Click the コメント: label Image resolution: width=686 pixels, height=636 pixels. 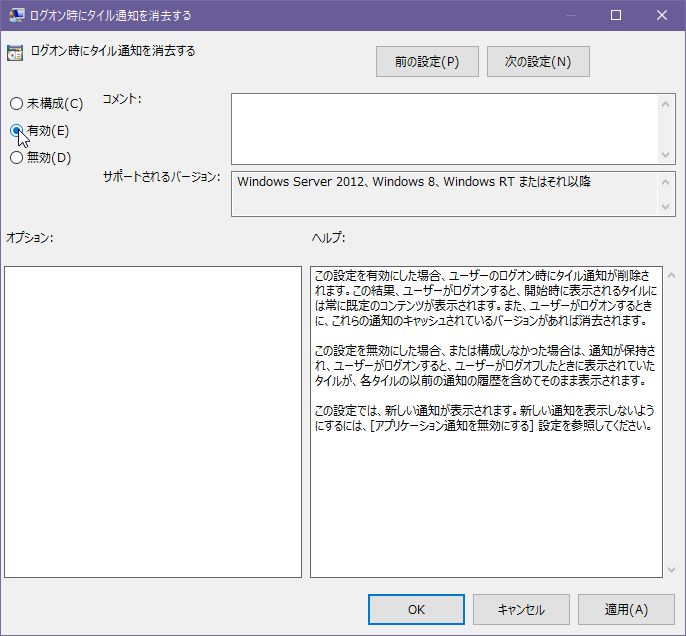tap(122, 99)
